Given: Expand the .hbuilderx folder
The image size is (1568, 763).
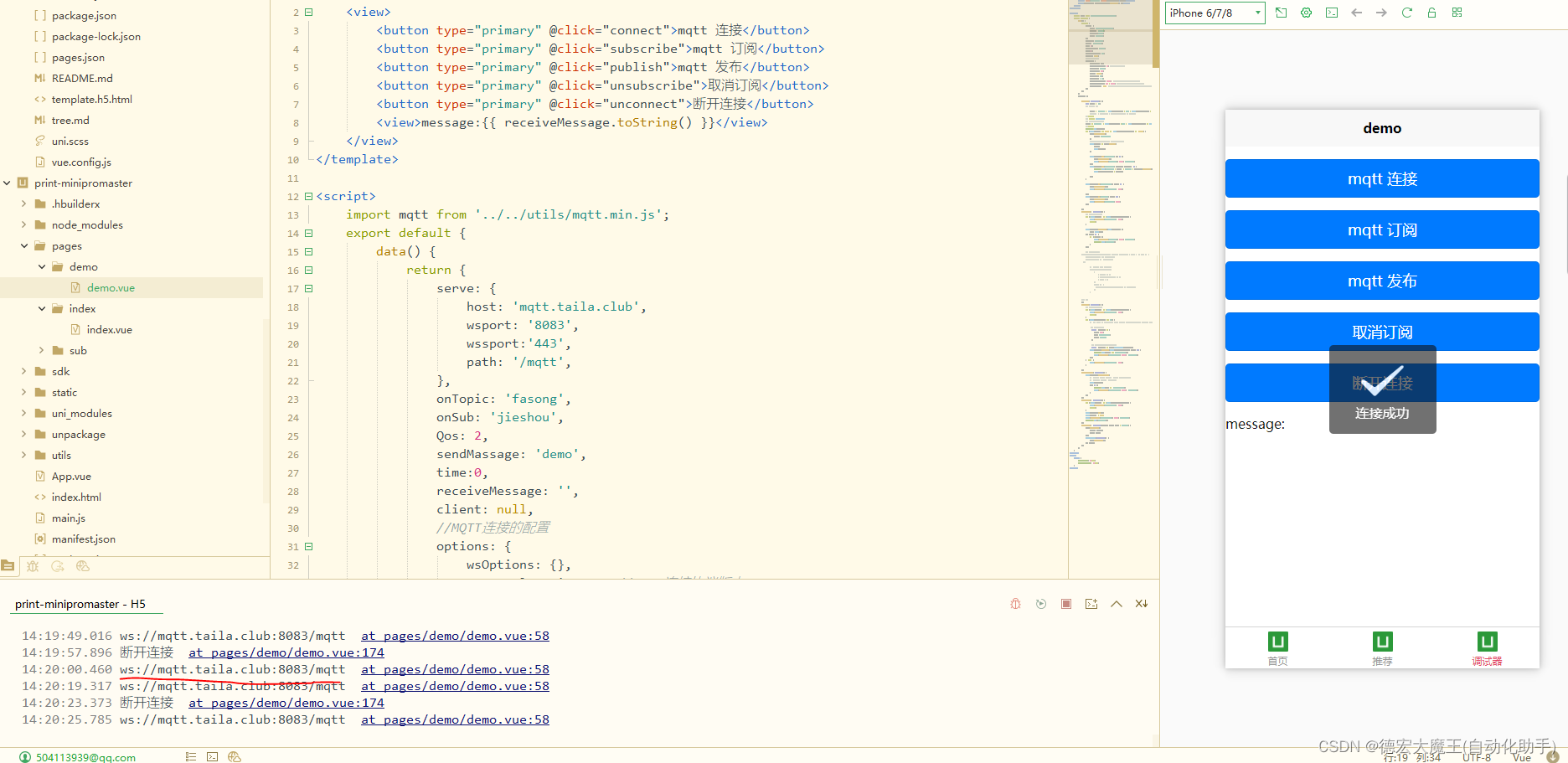Looking at the screenshot, I should (24, 204).
